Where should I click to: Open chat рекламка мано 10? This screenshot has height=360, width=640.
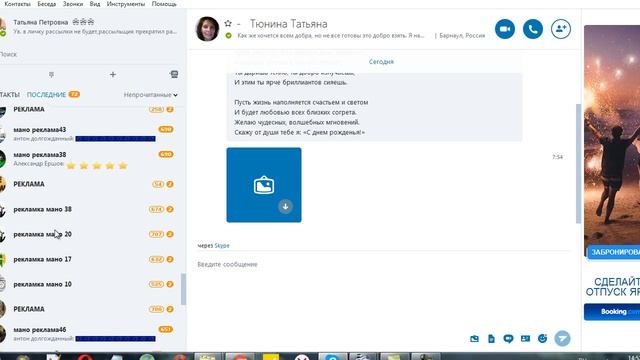point(92,284)
